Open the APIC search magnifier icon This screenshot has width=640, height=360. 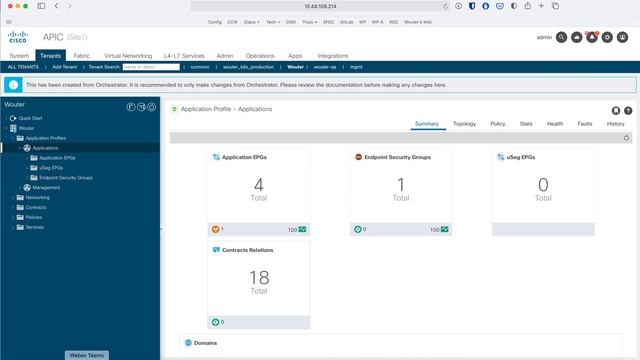[561, 37]
